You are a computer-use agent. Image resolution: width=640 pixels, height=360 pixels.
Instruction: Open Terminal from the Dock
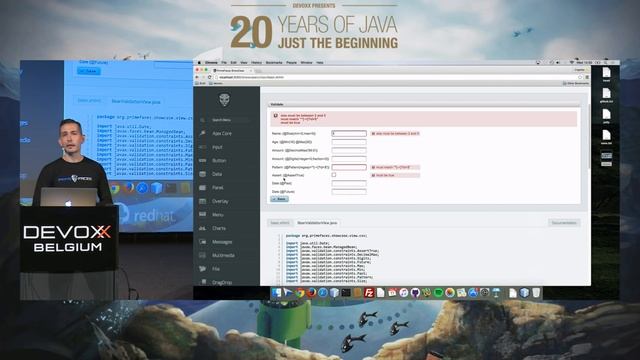pyautogui.click(x=346, y=293)
